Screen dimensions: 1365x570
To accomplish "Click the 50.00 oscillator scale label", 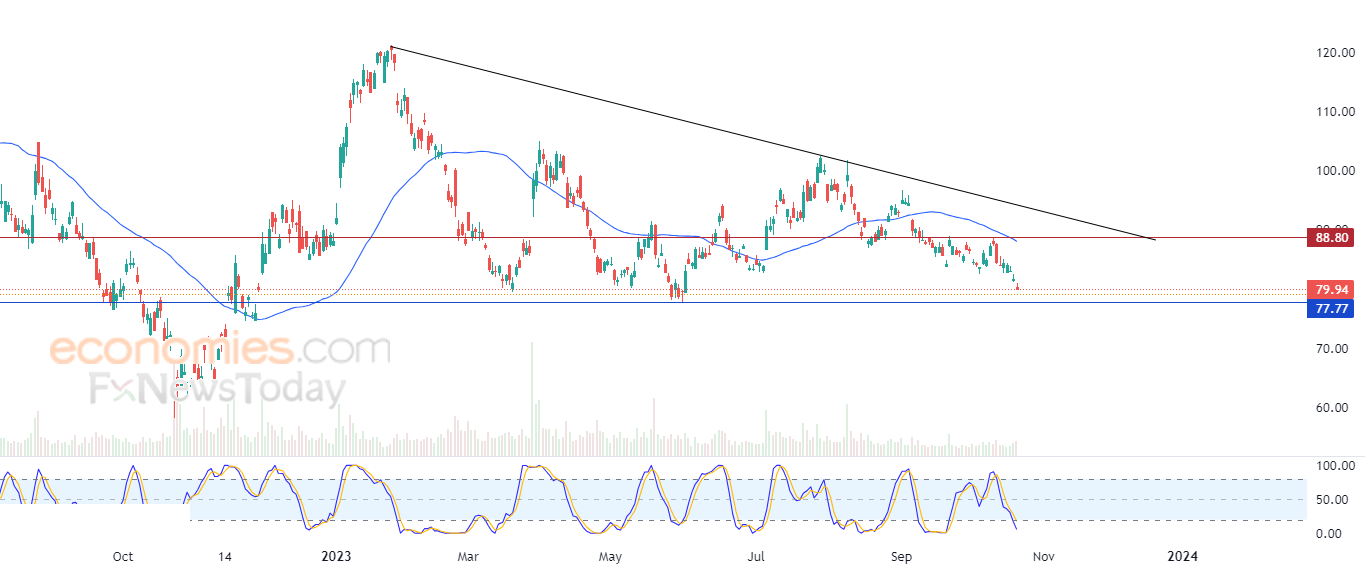I will point(1334,500).
